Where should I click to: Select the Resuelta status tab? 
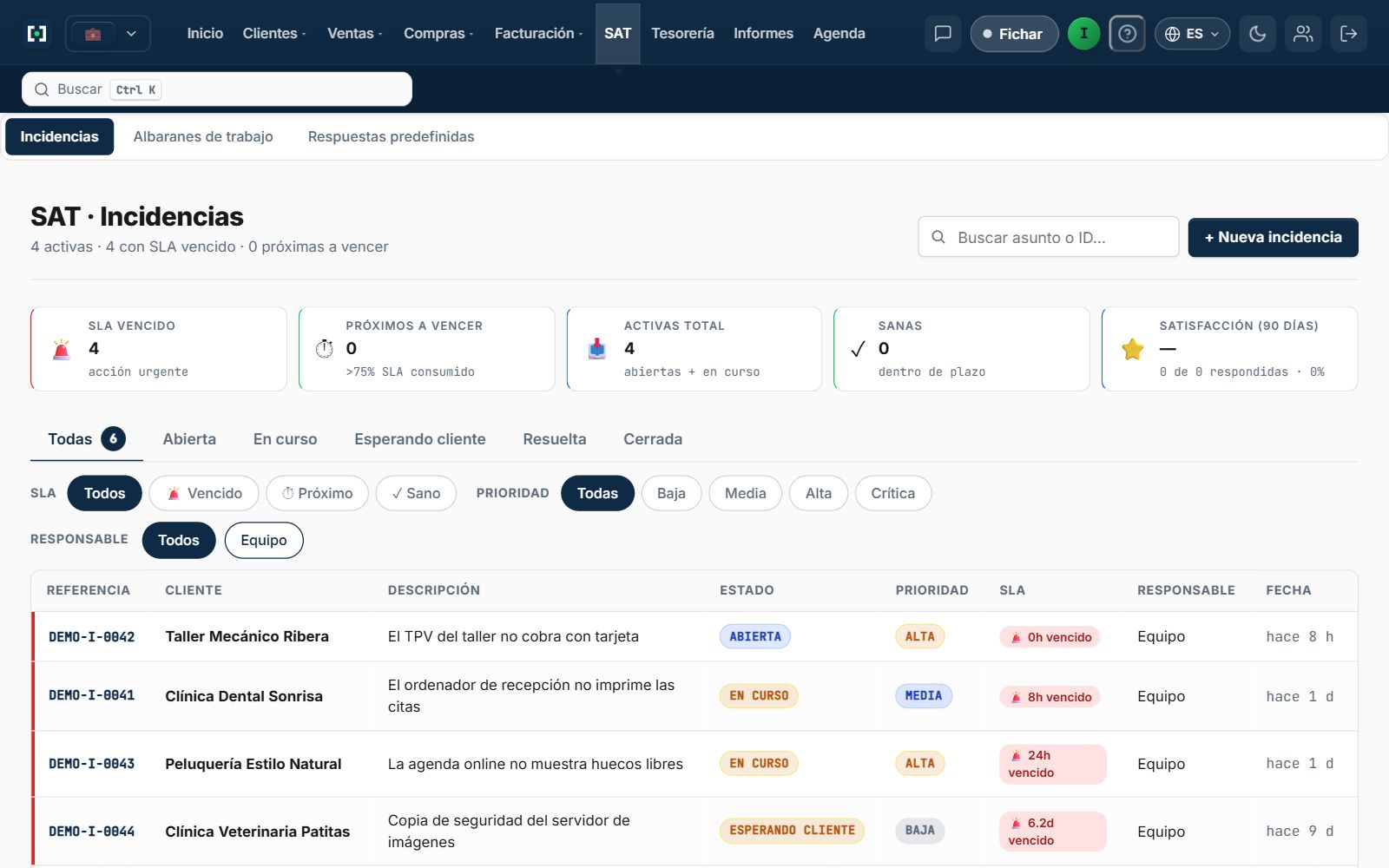[x=555, y=439]
